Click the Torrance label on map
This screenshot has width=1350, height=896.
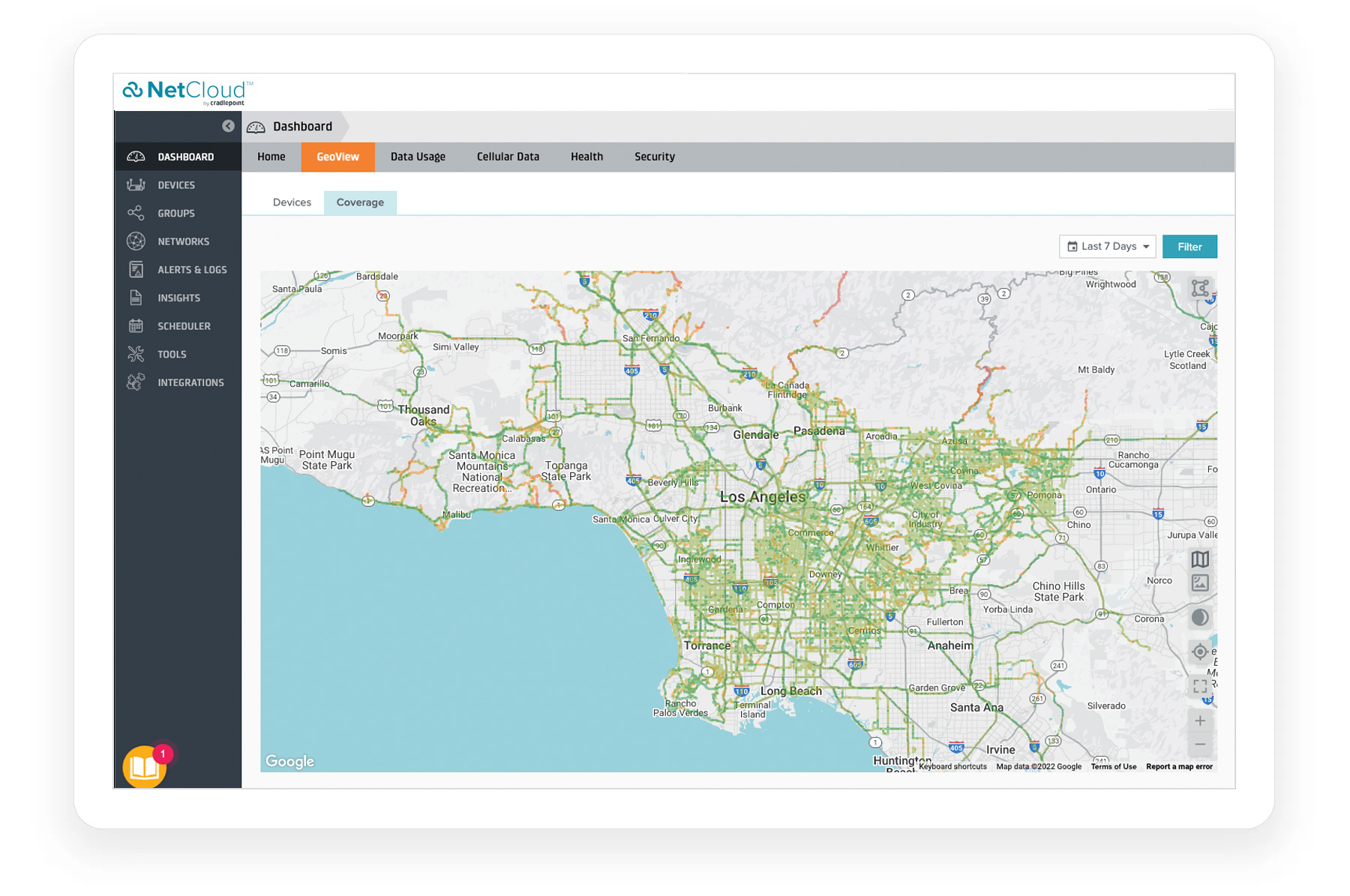click(x=707, y=646)
